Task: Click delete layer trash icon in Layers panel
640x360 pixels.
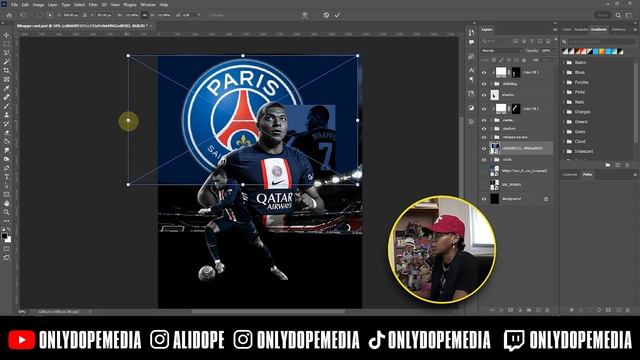Action: (x=547, y=310)
